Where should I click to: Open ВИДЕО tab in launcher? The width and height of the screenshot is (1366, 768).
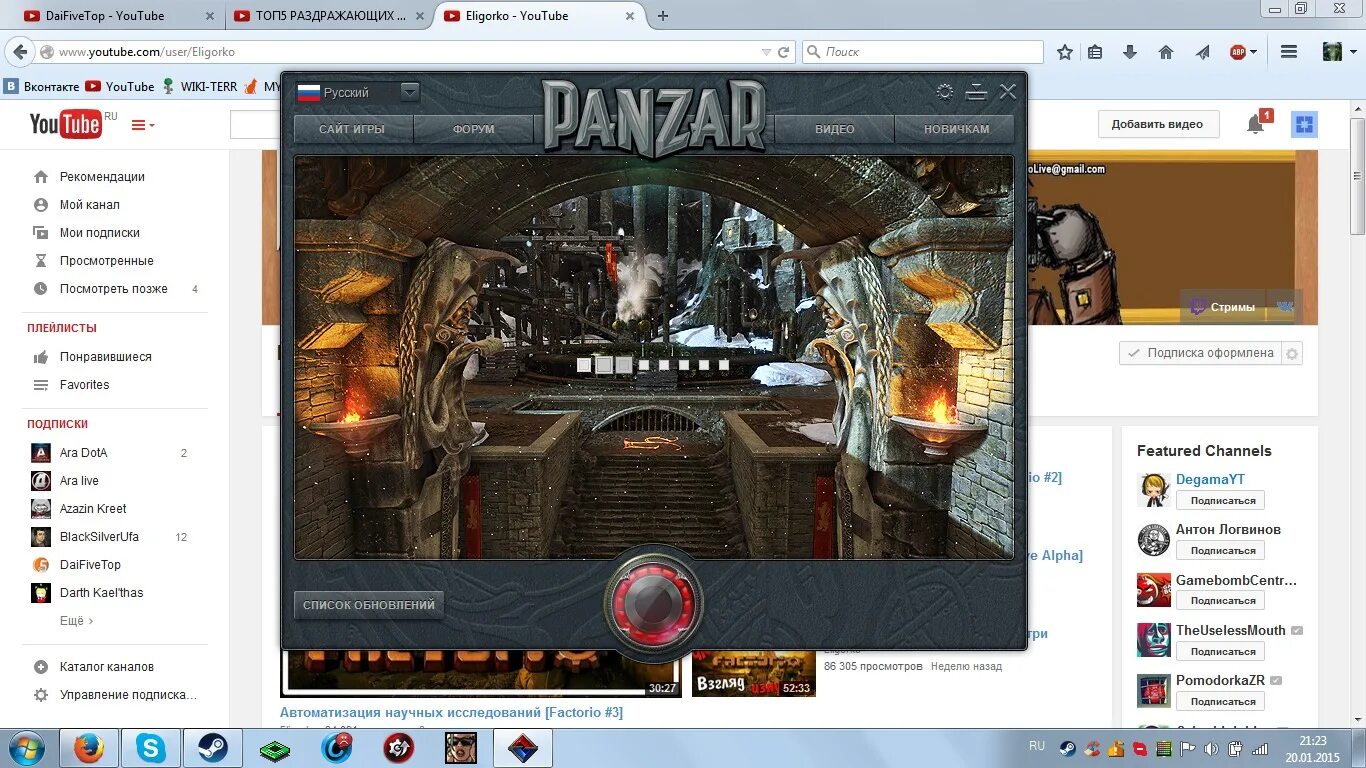(x=834, y=129)
